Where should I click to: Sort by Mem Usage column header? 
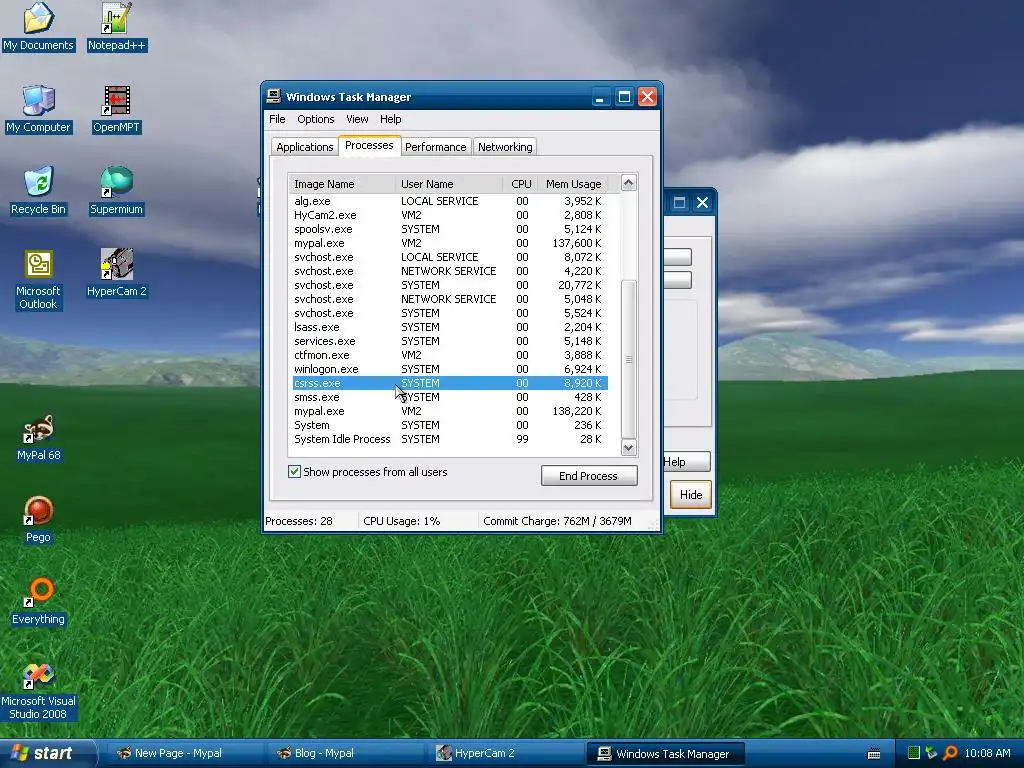coord(573,184)
